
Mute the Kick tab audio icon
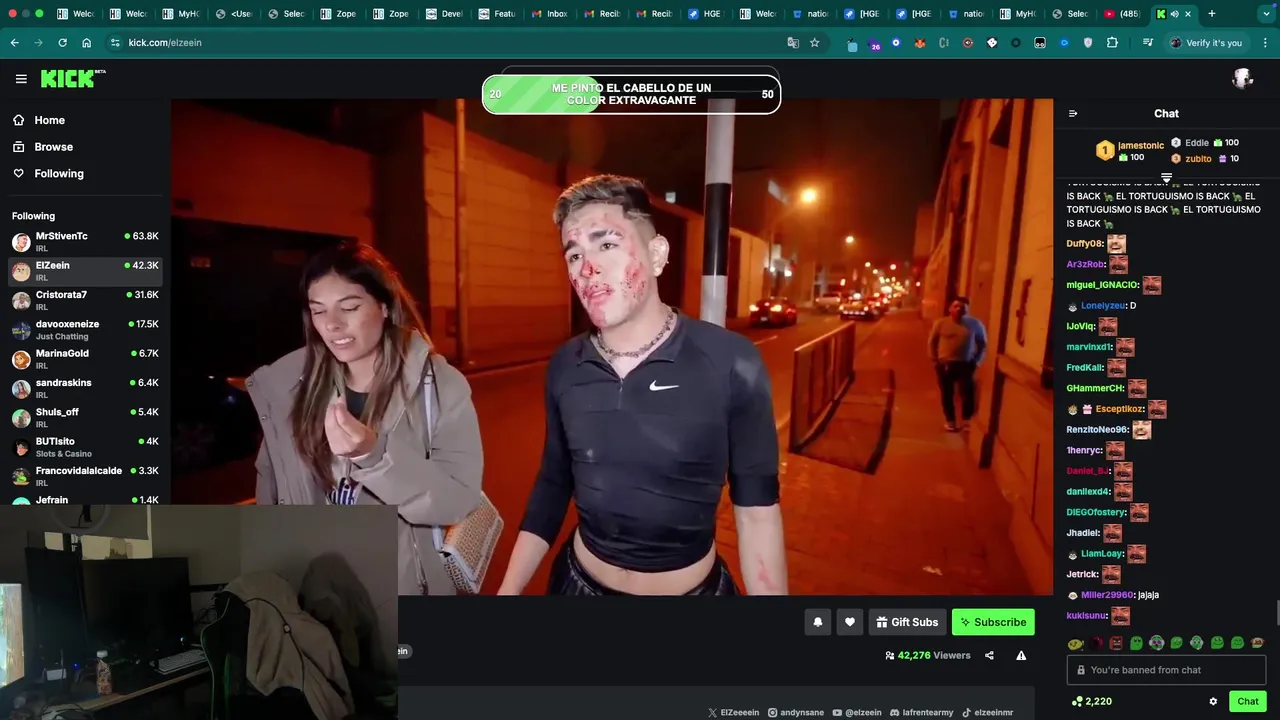(x=1174, y=14)
